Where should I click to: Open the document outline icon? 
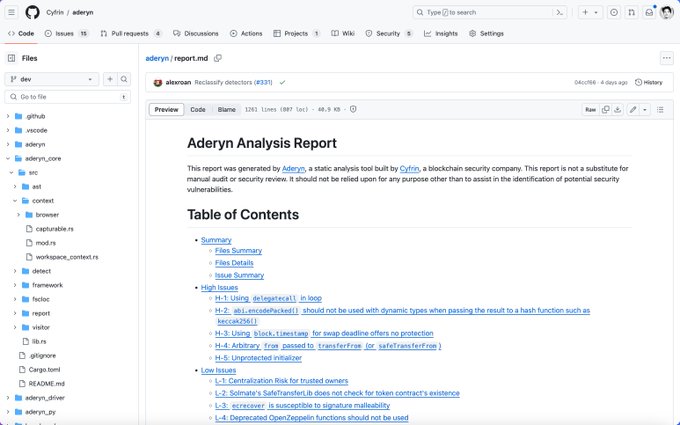click(660, 110)
